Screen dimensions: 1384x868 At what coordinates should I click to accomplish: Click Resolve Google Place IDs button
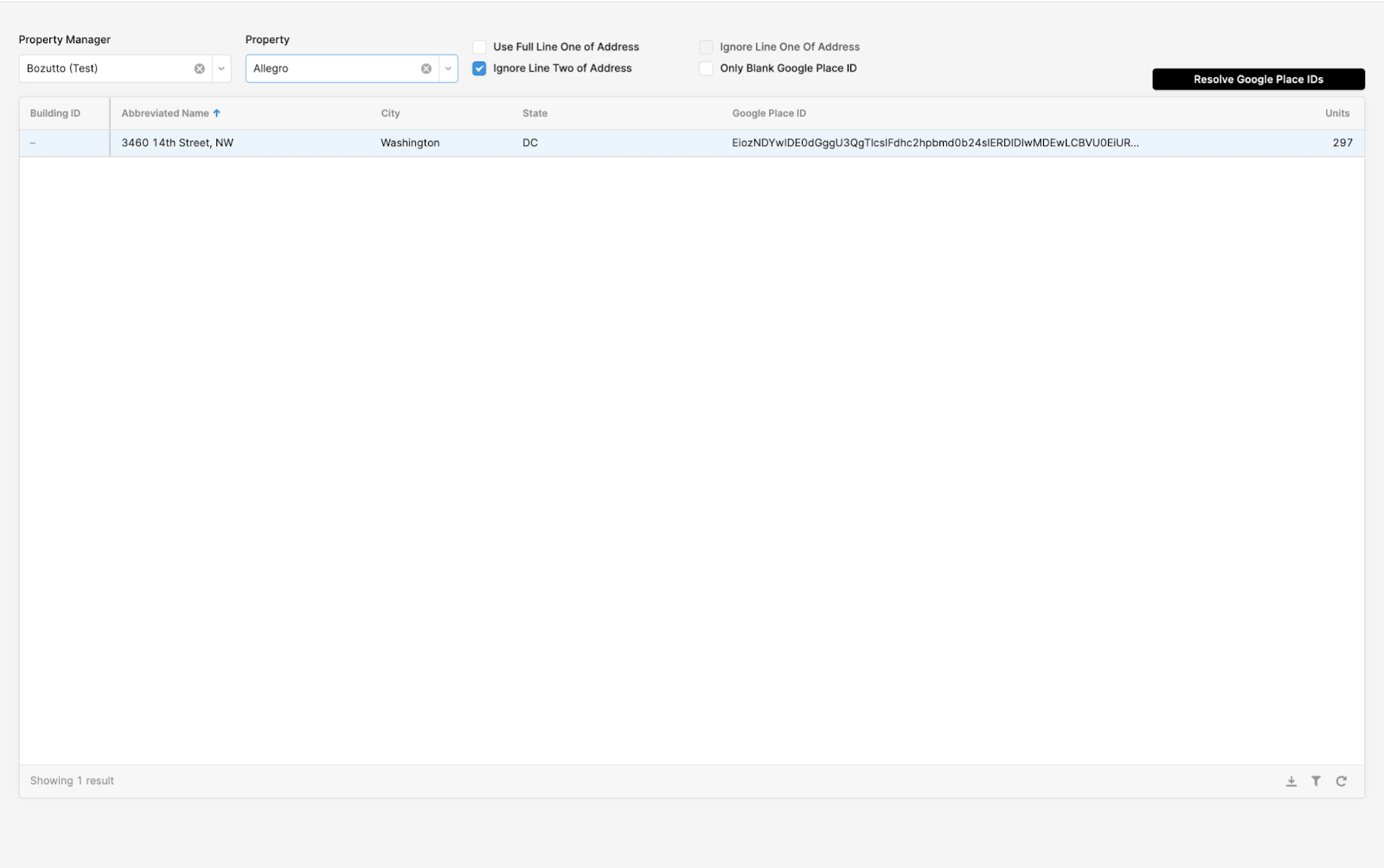(1259, 79)
